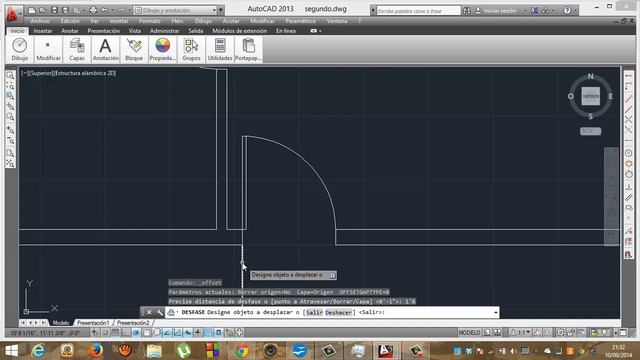640x360 pixels.
Task: Click the Autodesk Exchange X icon
Action: 534,11
